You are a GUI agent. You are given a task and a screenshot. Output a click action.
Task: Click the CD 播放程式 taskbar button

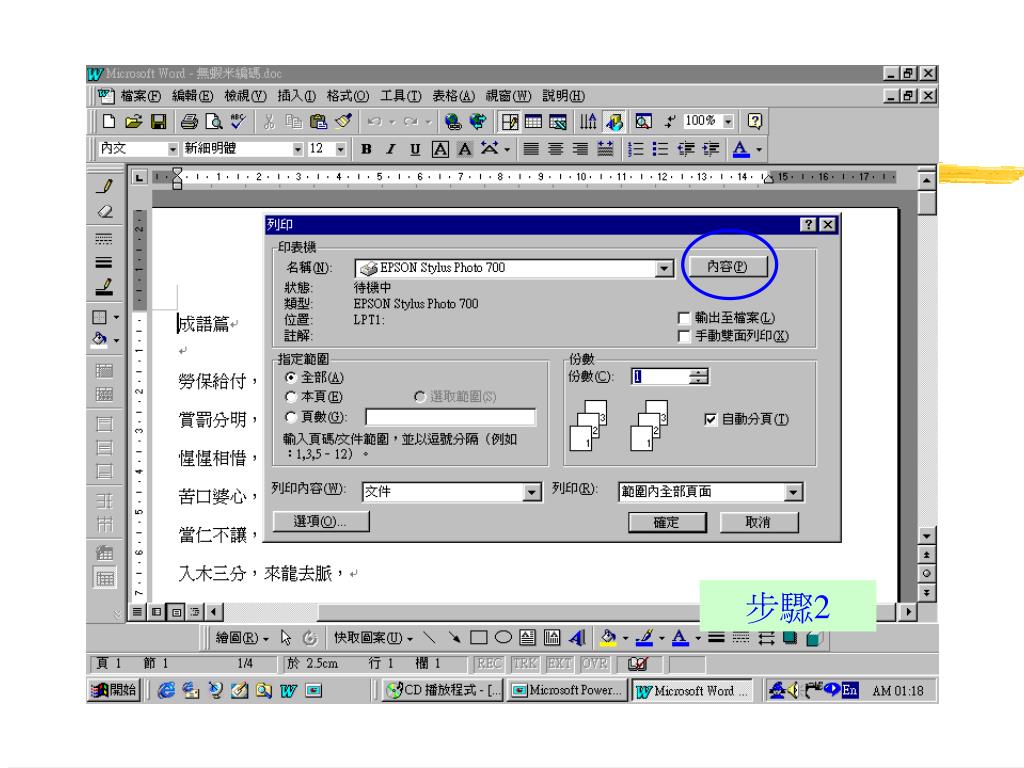(443, 690)
